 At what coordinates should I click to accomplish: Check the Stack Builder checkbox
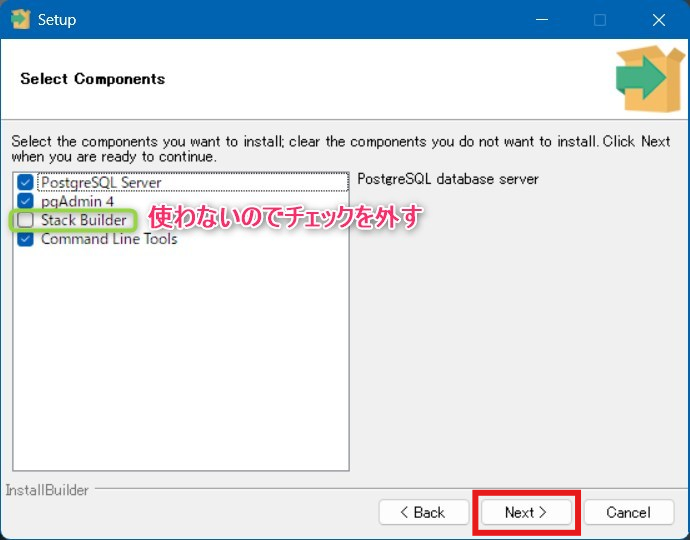pos(25,220)
